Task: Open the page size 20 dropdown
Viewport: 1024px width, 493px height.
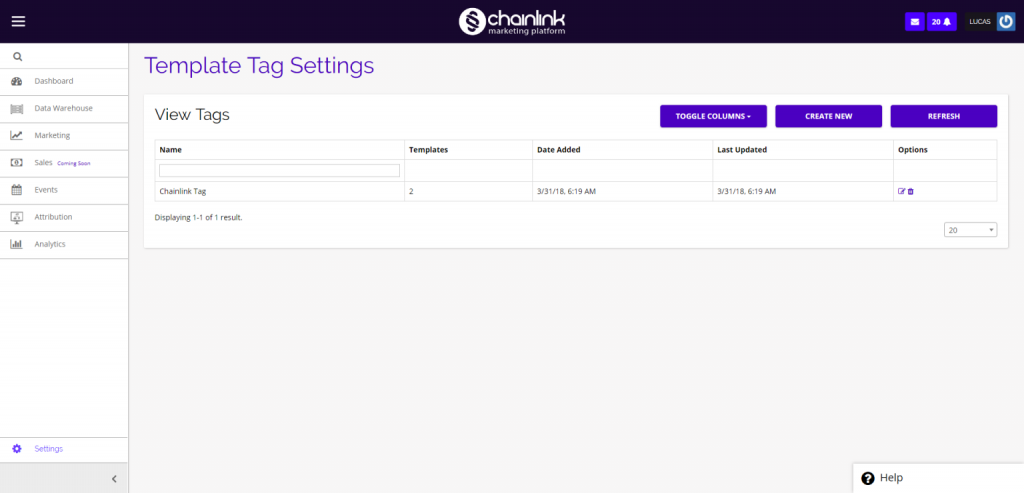Action: [970, 230]
